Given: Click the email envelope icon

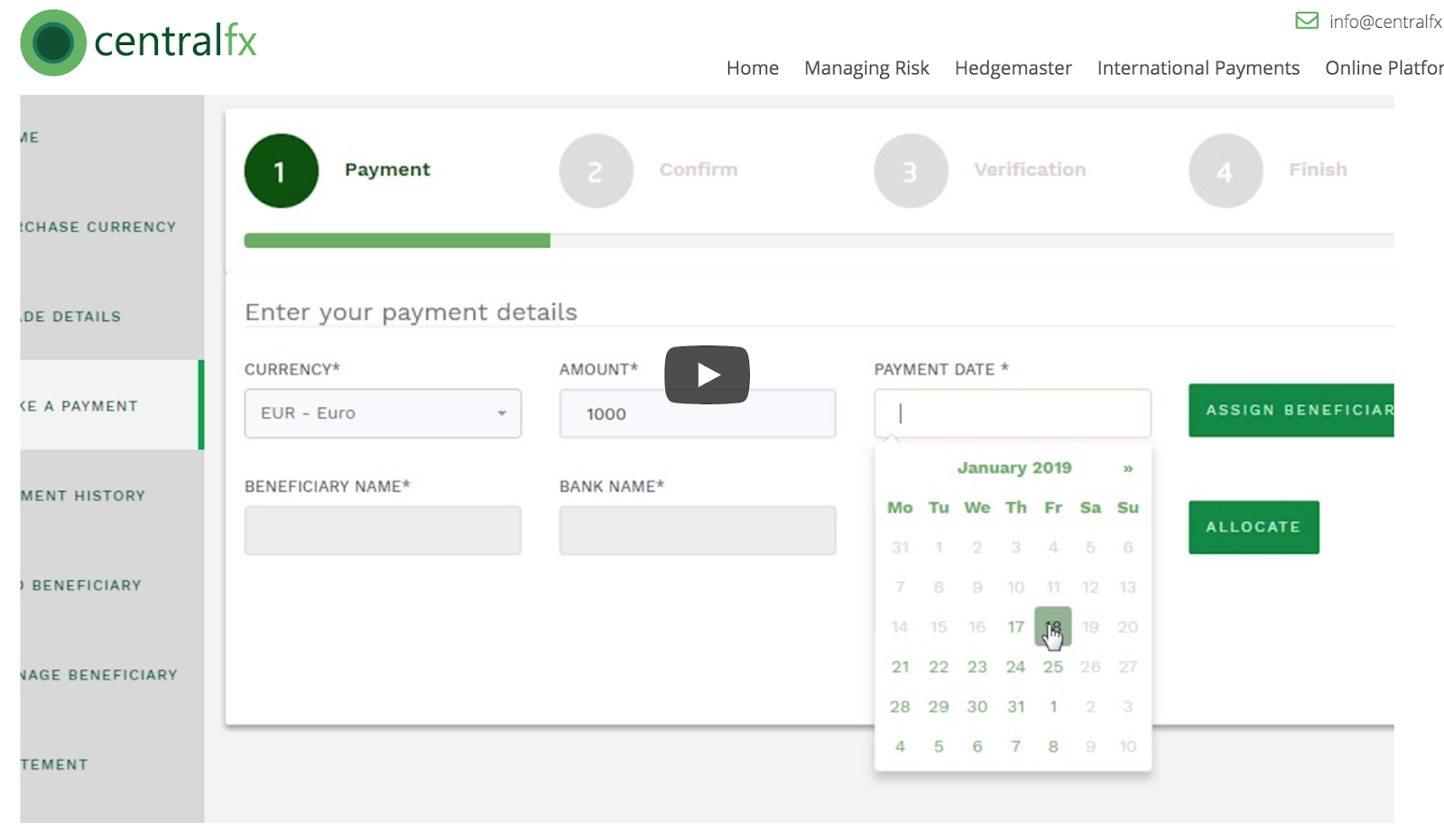Looking at the screenshot, I should click(x=1306, y=21).
